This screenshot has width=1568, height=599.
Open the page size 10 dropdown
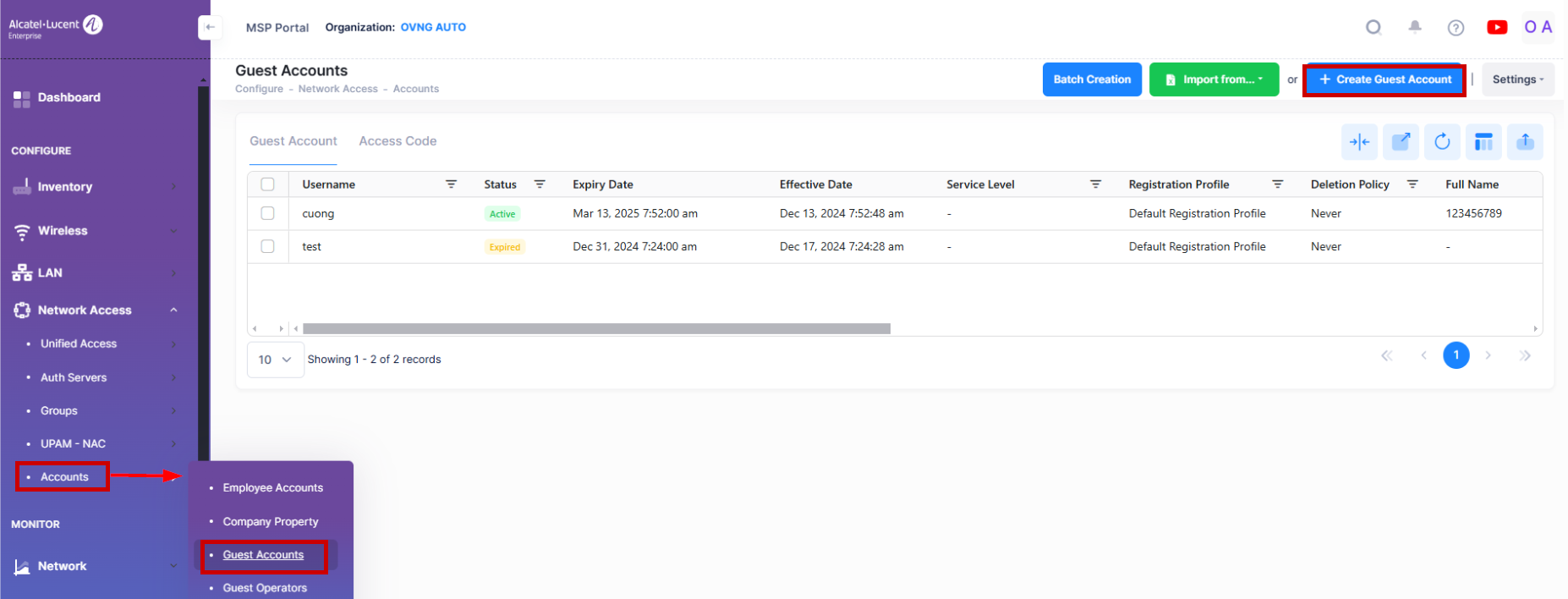[275, 360]
